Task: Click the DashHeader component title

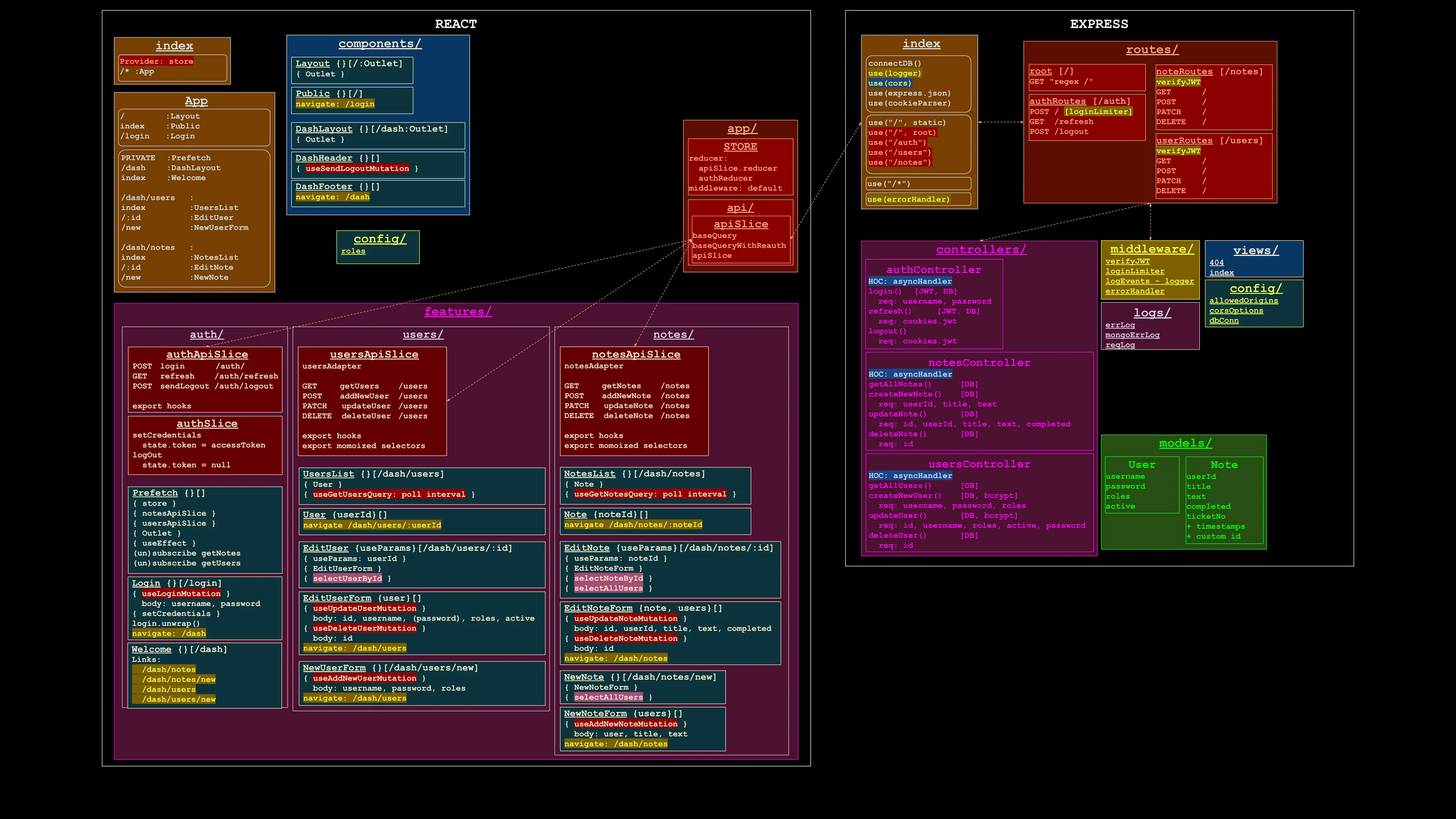Action: pyautogui.click(x=324, y=158)
